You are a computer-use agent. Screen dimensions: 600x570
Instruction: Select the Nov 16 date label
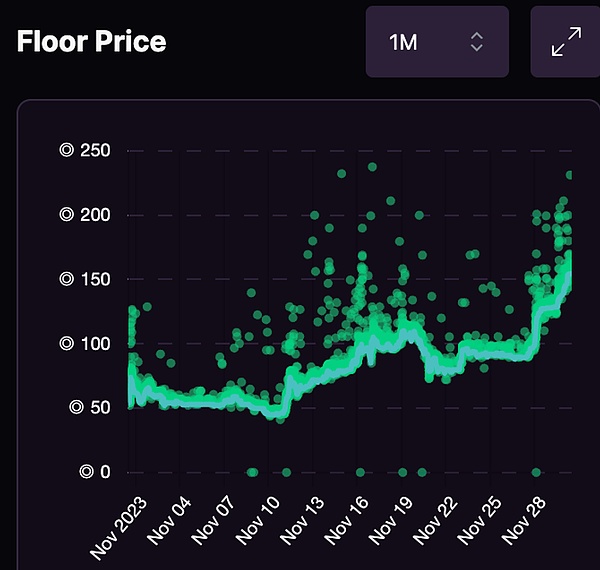pyautogui.click(x=348, y=518)
